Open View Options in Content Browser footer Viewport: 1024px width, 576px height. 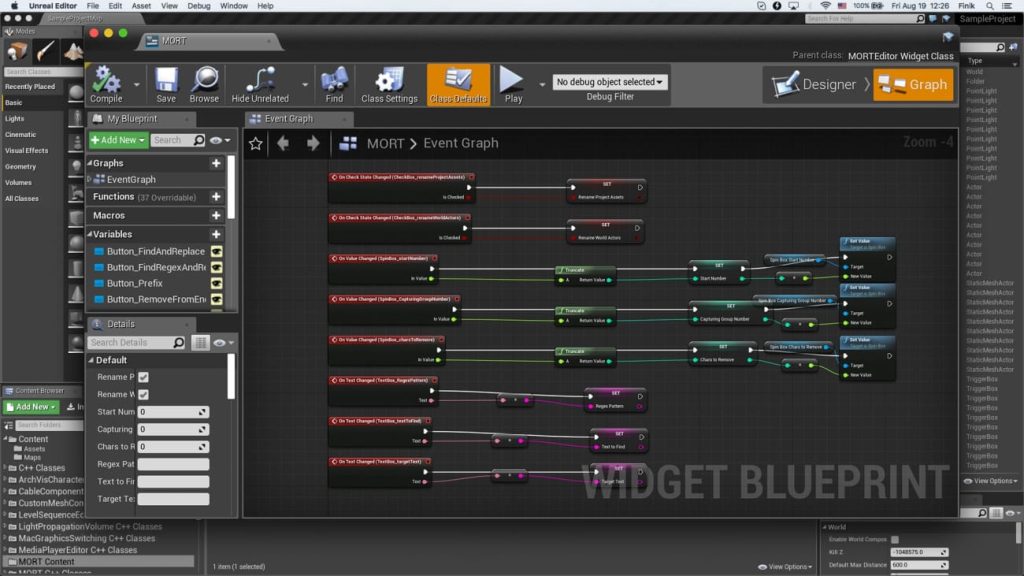point(784,567)
